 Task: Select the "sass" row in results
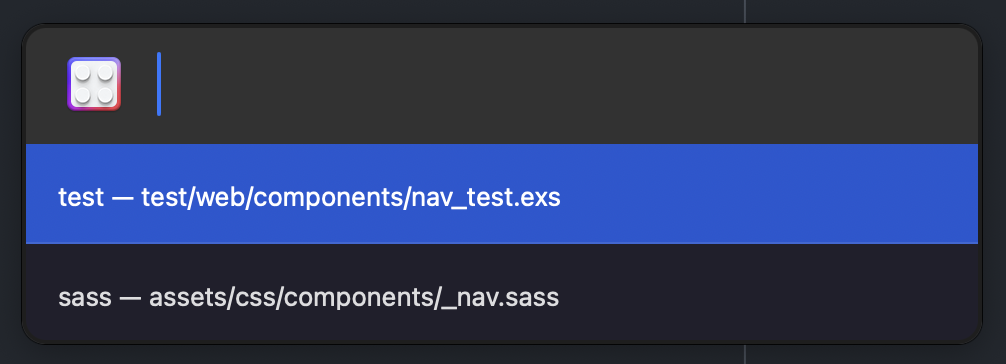pos(502,293)
